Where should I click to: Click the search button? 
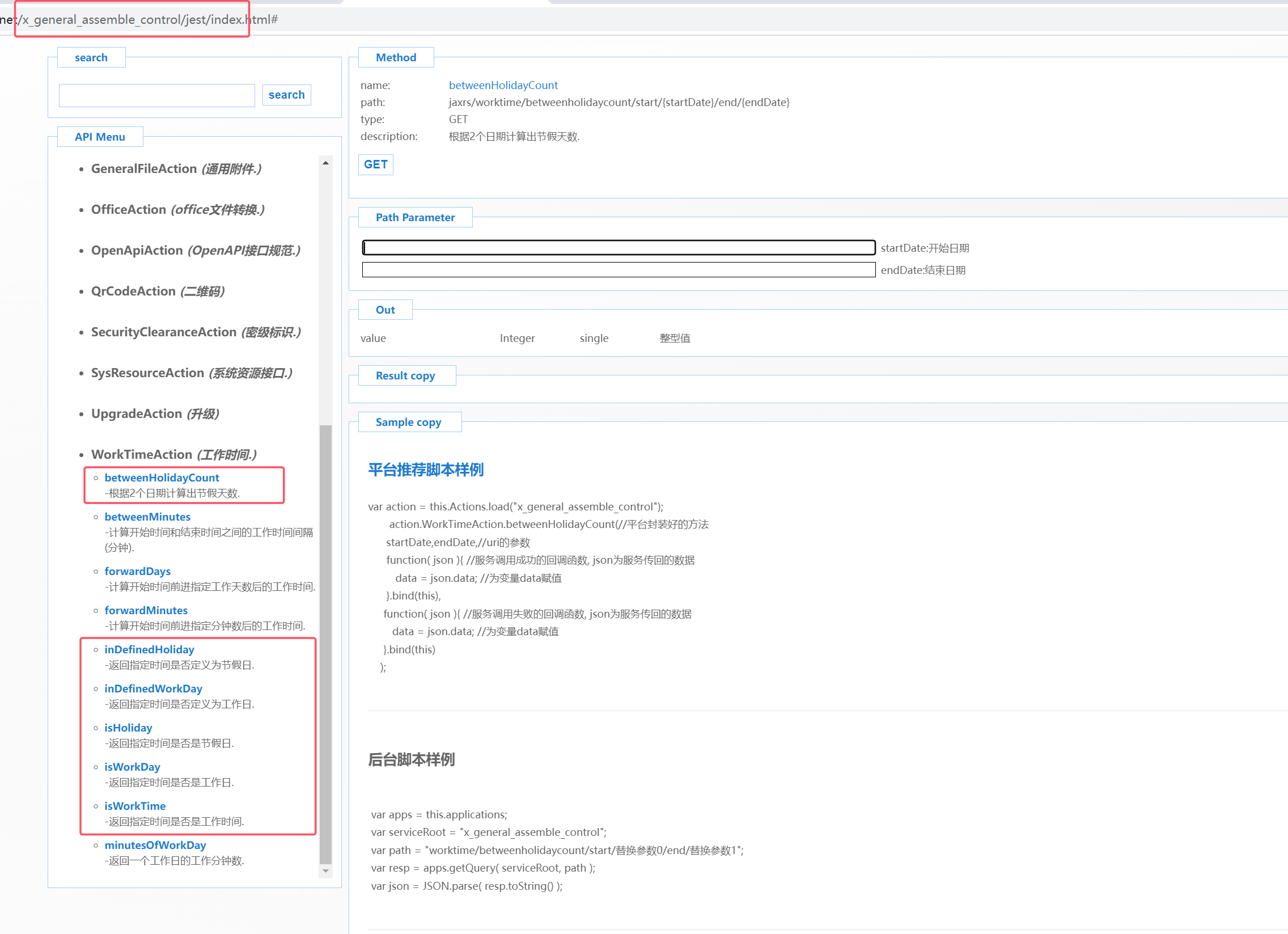pyautogui.click(x=286, y=95)
